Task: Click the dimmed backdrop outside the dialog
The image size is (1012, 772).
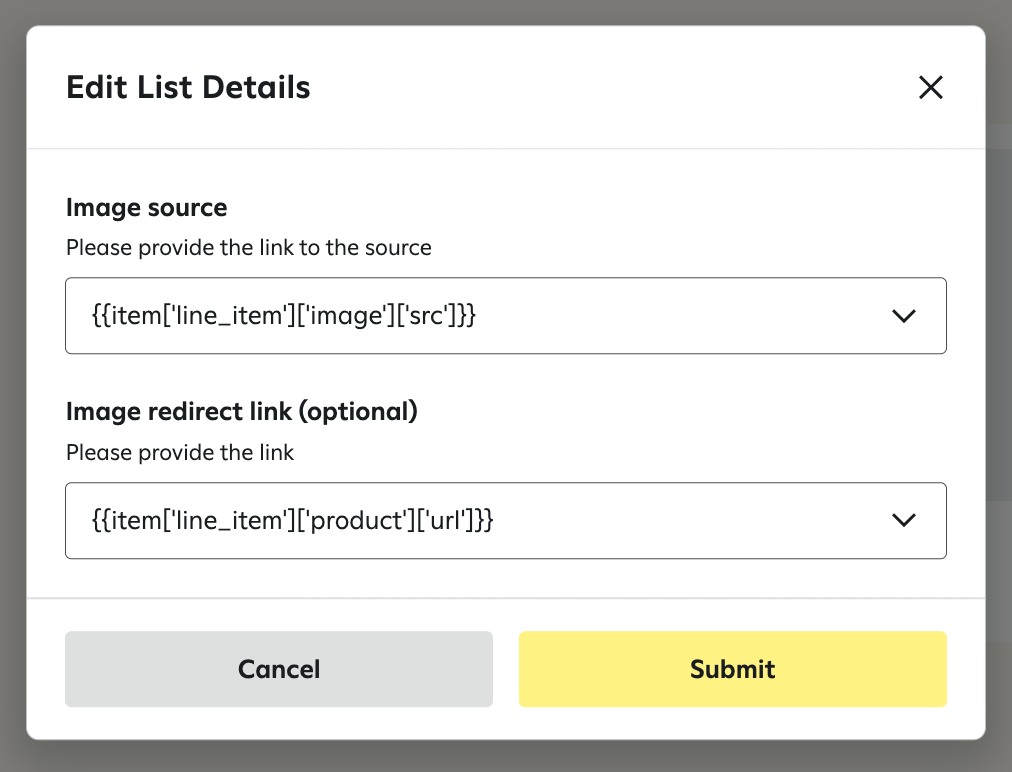Action: pyautogui.click(x=1000, y=400)
